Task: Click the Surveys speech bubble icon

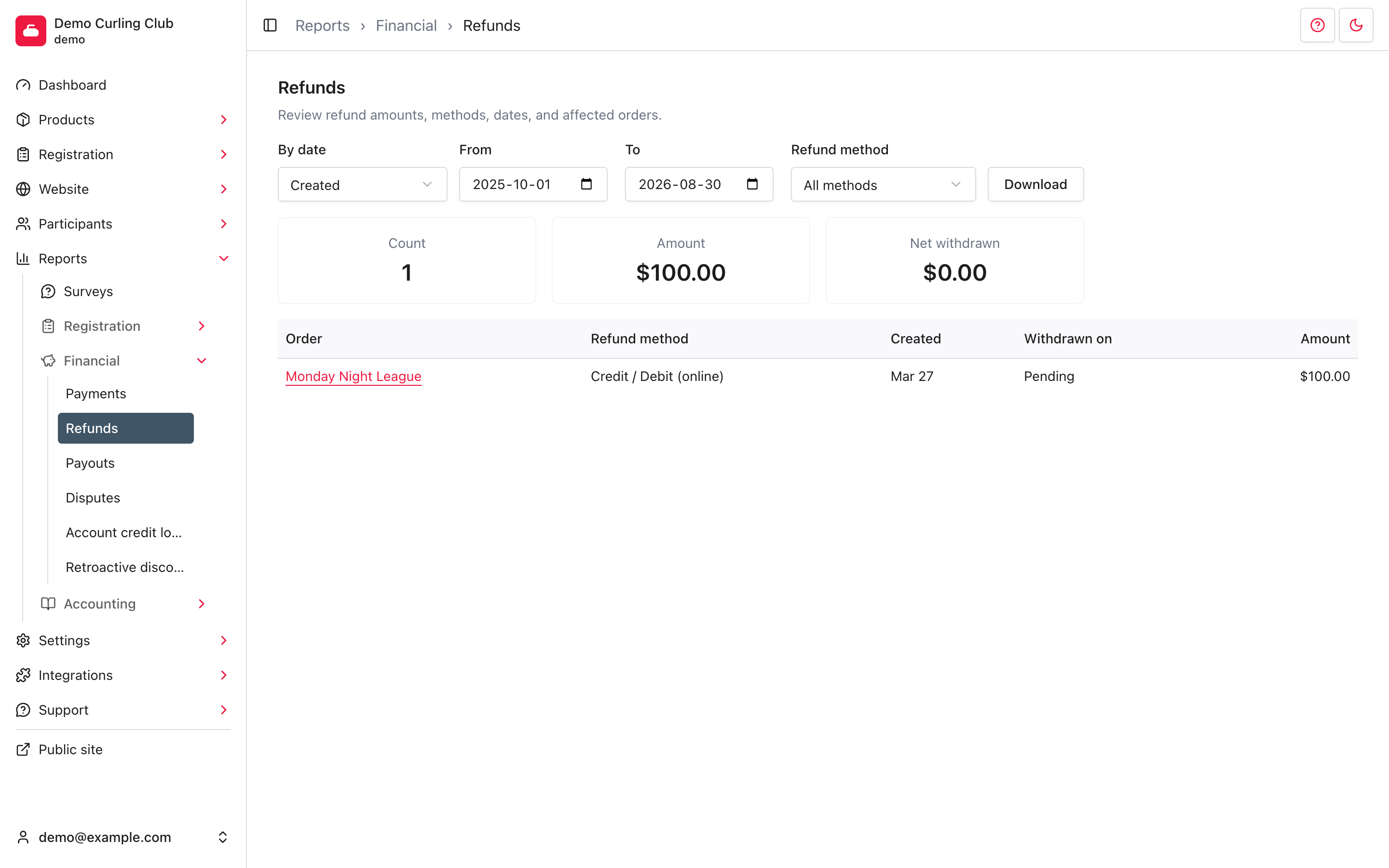Action: click(x=48, y=292)
